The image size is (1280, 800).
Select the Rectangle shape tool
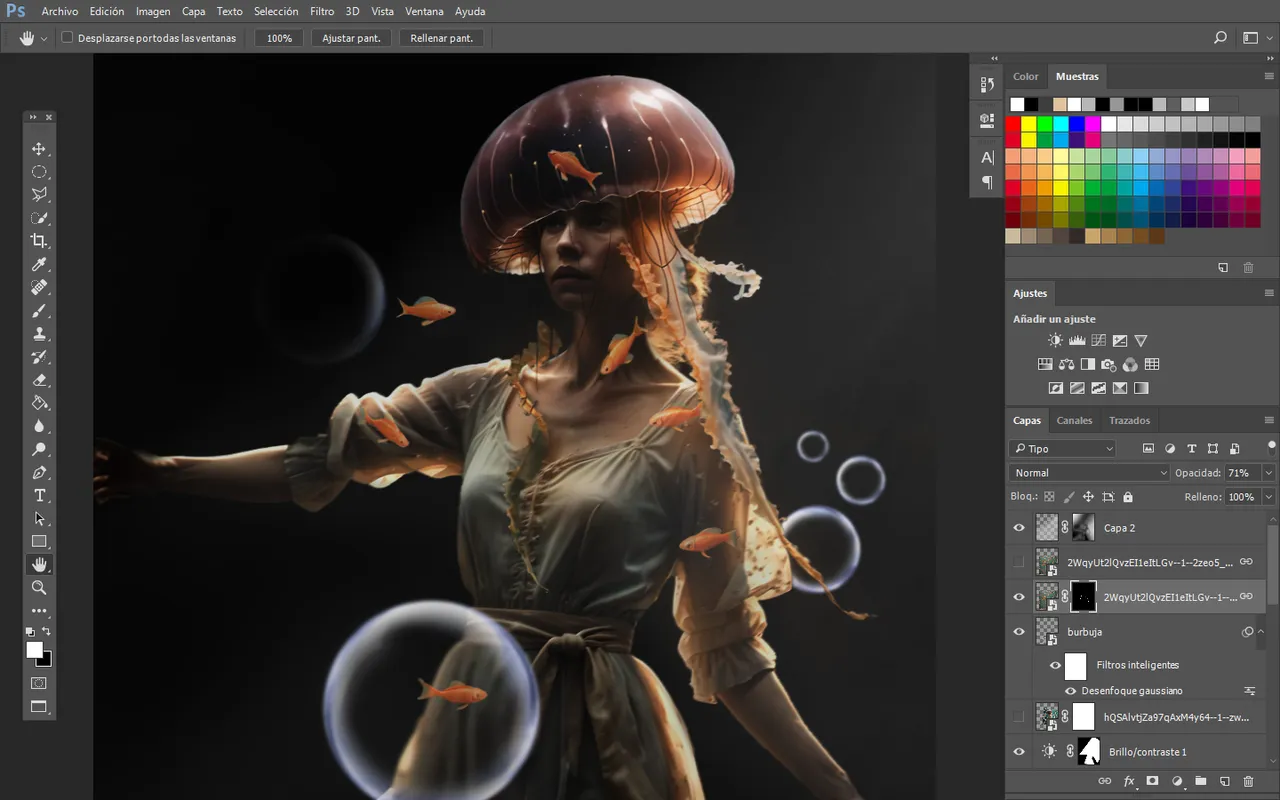coord(39,541)
